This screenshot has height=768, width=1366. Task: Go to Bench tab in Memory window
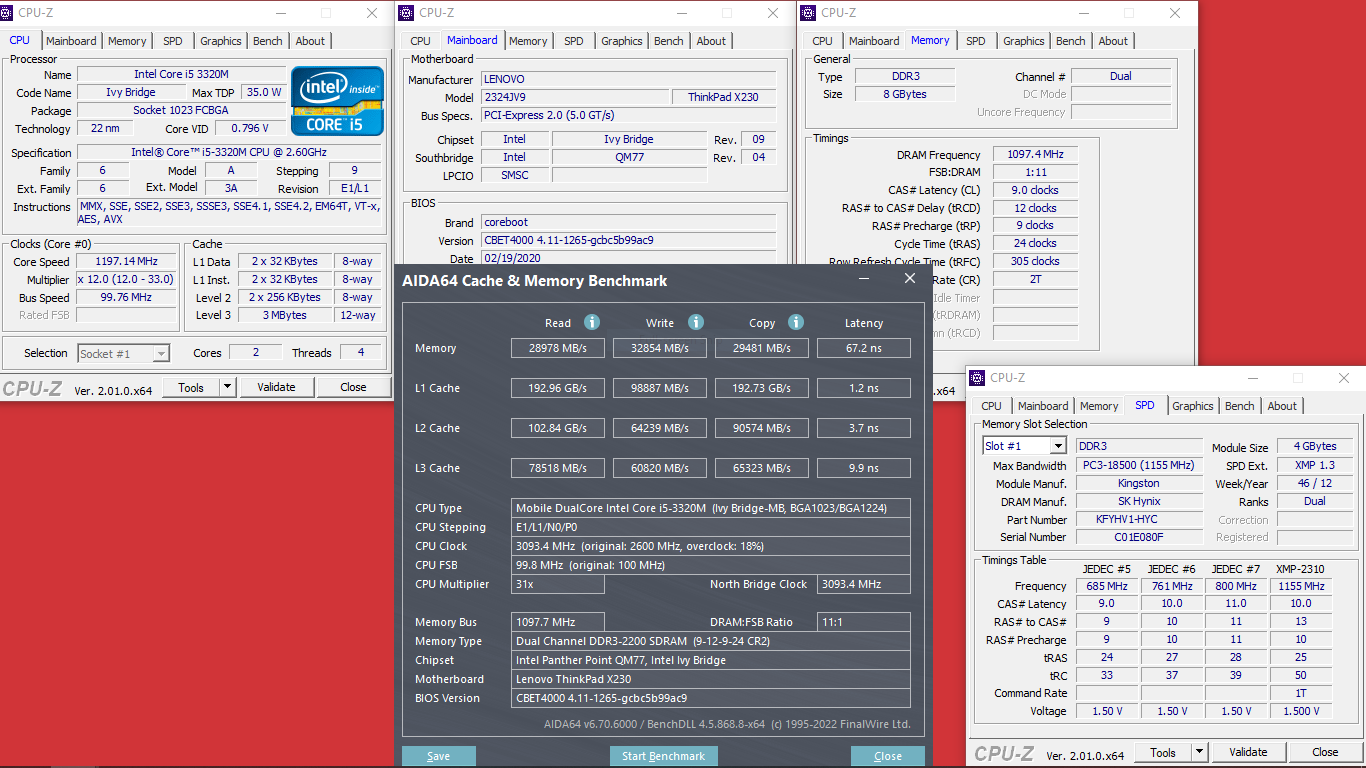pyautogui.click(x=1071, y=41)
